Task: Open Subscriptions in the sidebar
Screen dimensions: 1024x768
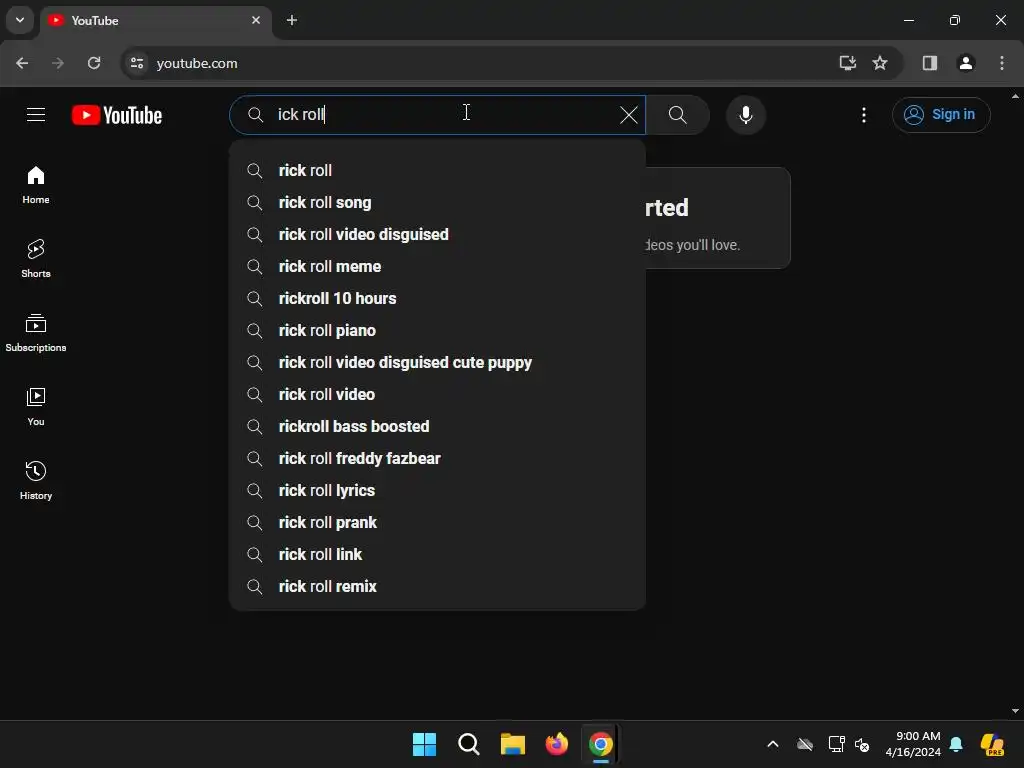Action: pos(36,332)
